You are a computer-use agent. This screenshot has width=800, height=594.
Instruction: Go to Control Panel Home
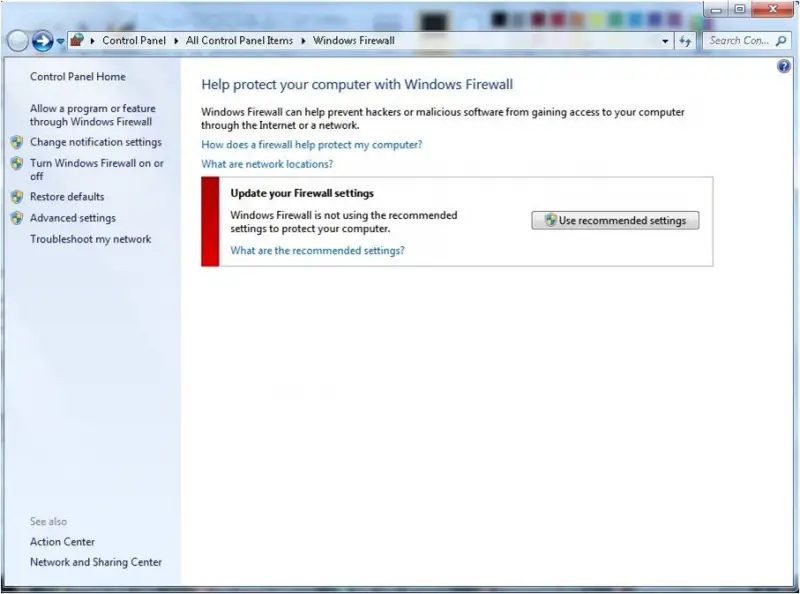click(x=78, y=77)
